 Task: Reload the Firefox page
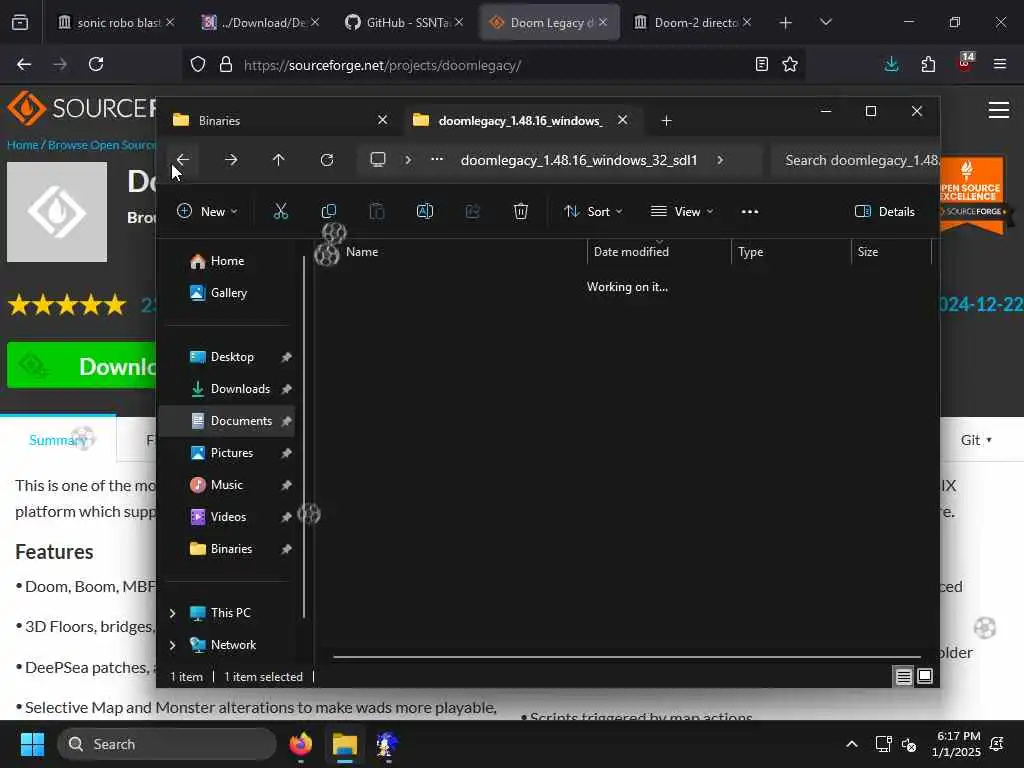[96, 64]
